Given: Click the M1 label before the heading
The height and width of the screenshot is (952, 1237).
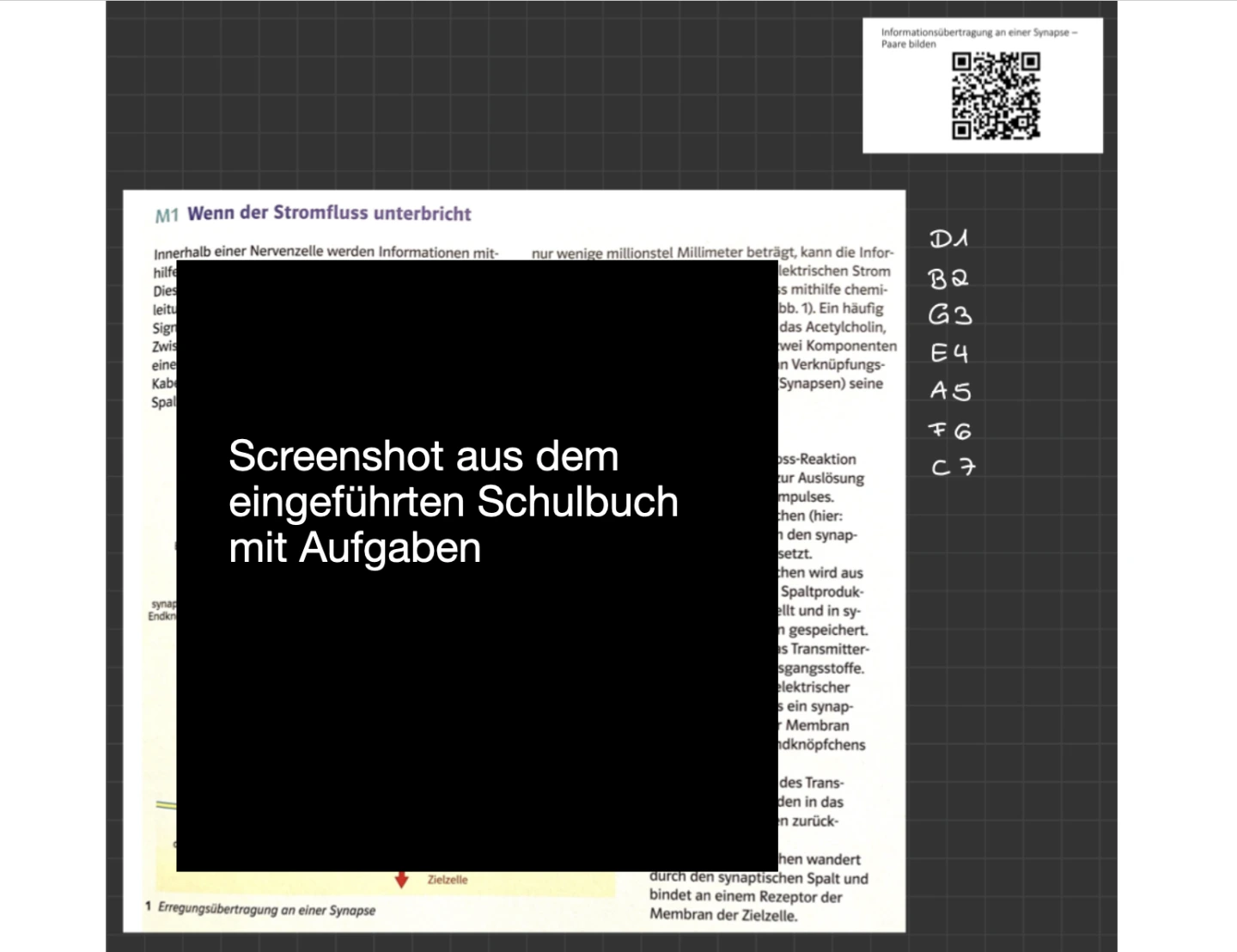Looking at the screenshot, I should click(167, 216).
